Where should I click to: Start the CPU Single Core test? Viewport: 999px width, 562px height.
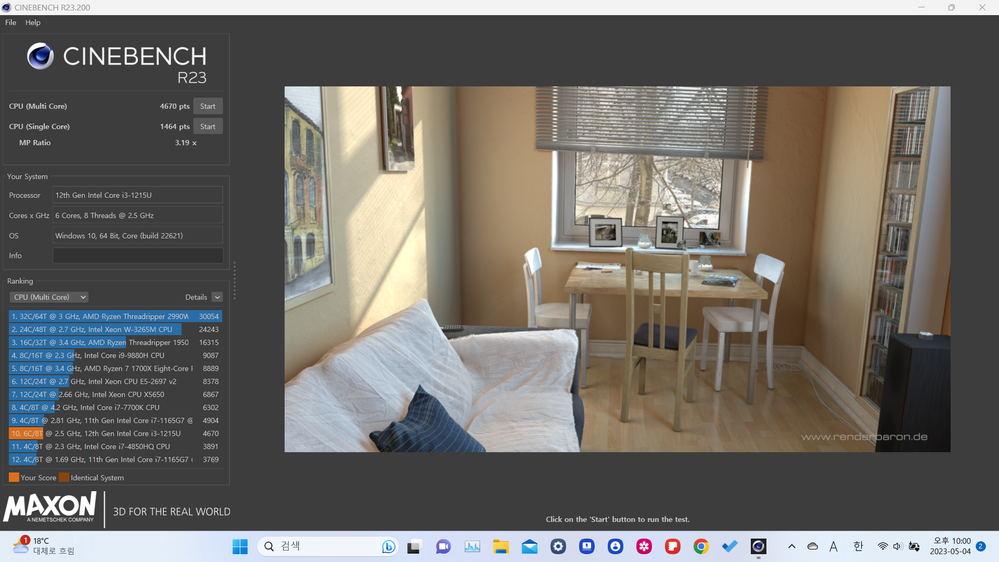[208, 126]
